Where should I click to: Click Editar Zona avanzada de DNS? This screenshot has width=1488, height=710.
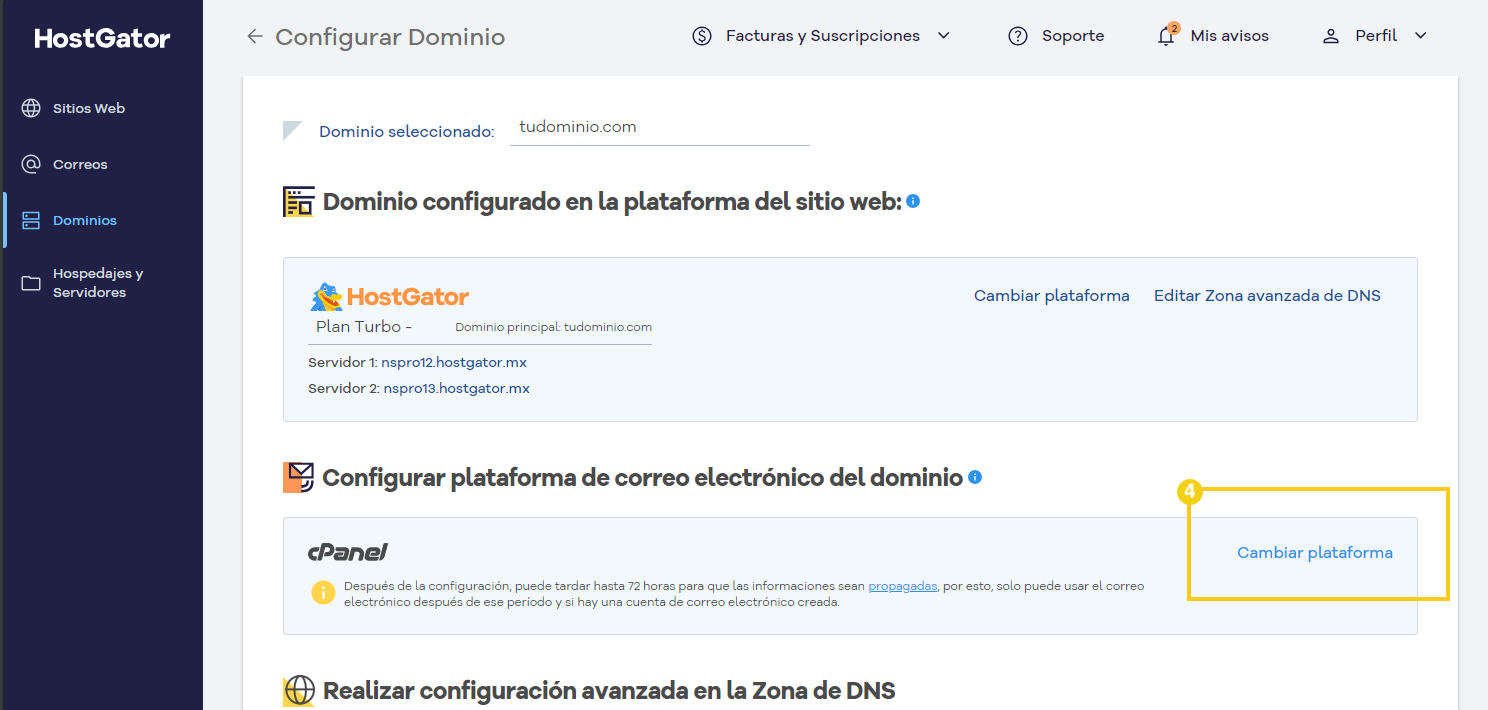coord(1267,296)
